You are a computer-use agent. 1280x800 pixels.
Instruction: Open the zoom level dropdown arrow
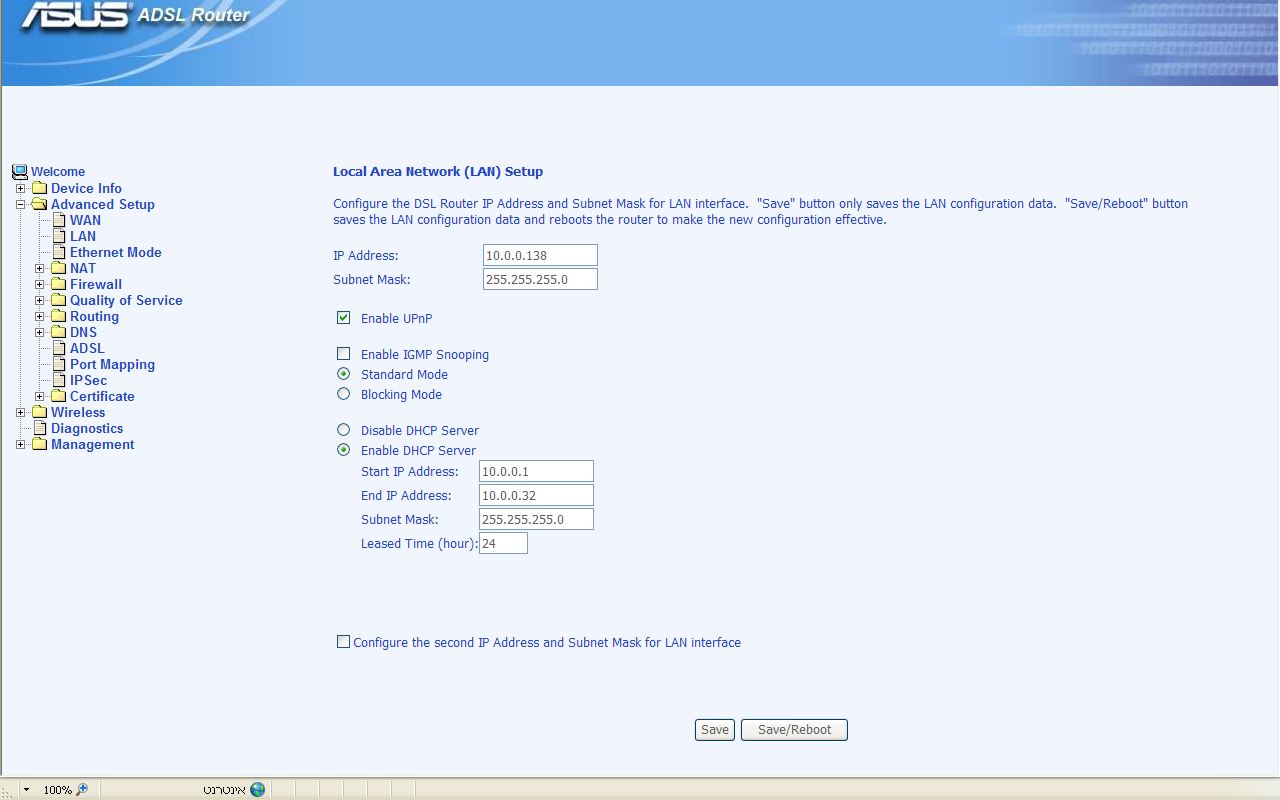pyautogui.click(x=26, y=790)
